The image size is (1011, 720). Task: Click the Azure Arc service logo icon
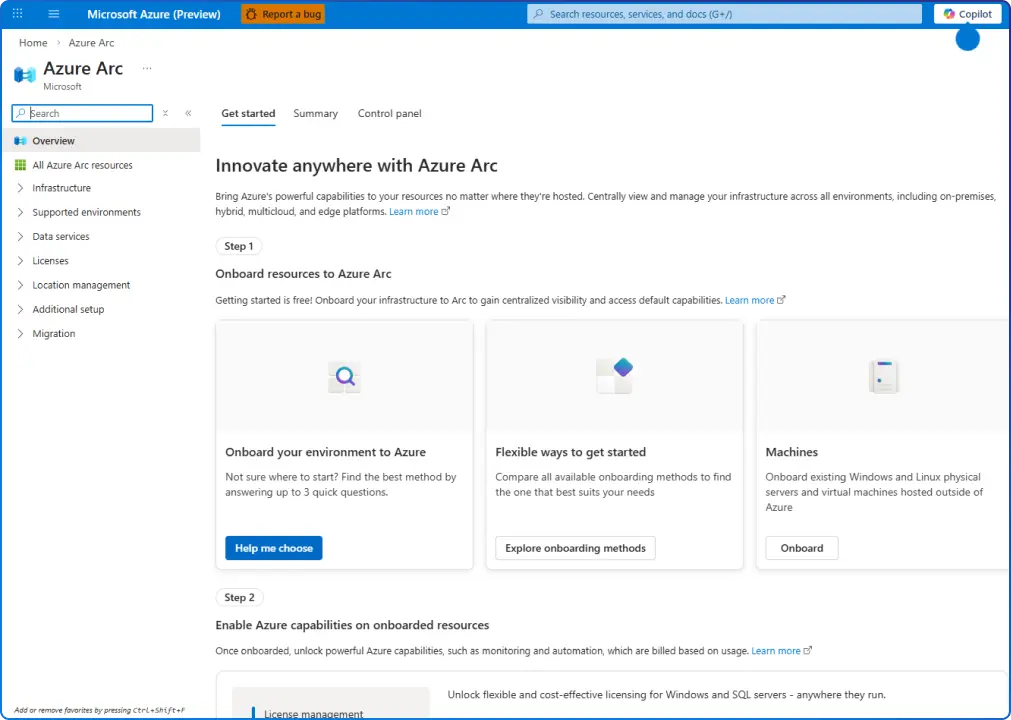[24, 73]
